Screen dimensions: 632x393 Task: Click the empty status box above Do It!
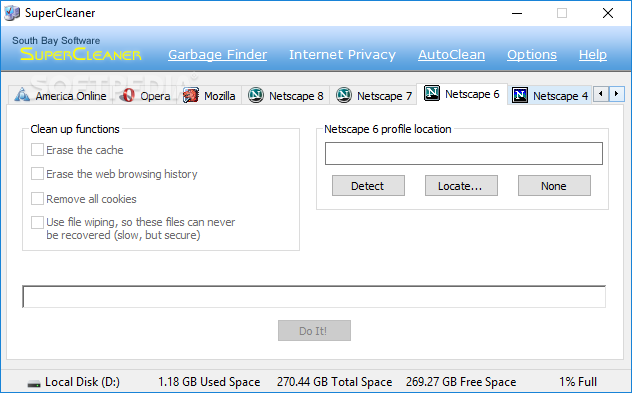point(314,297)
